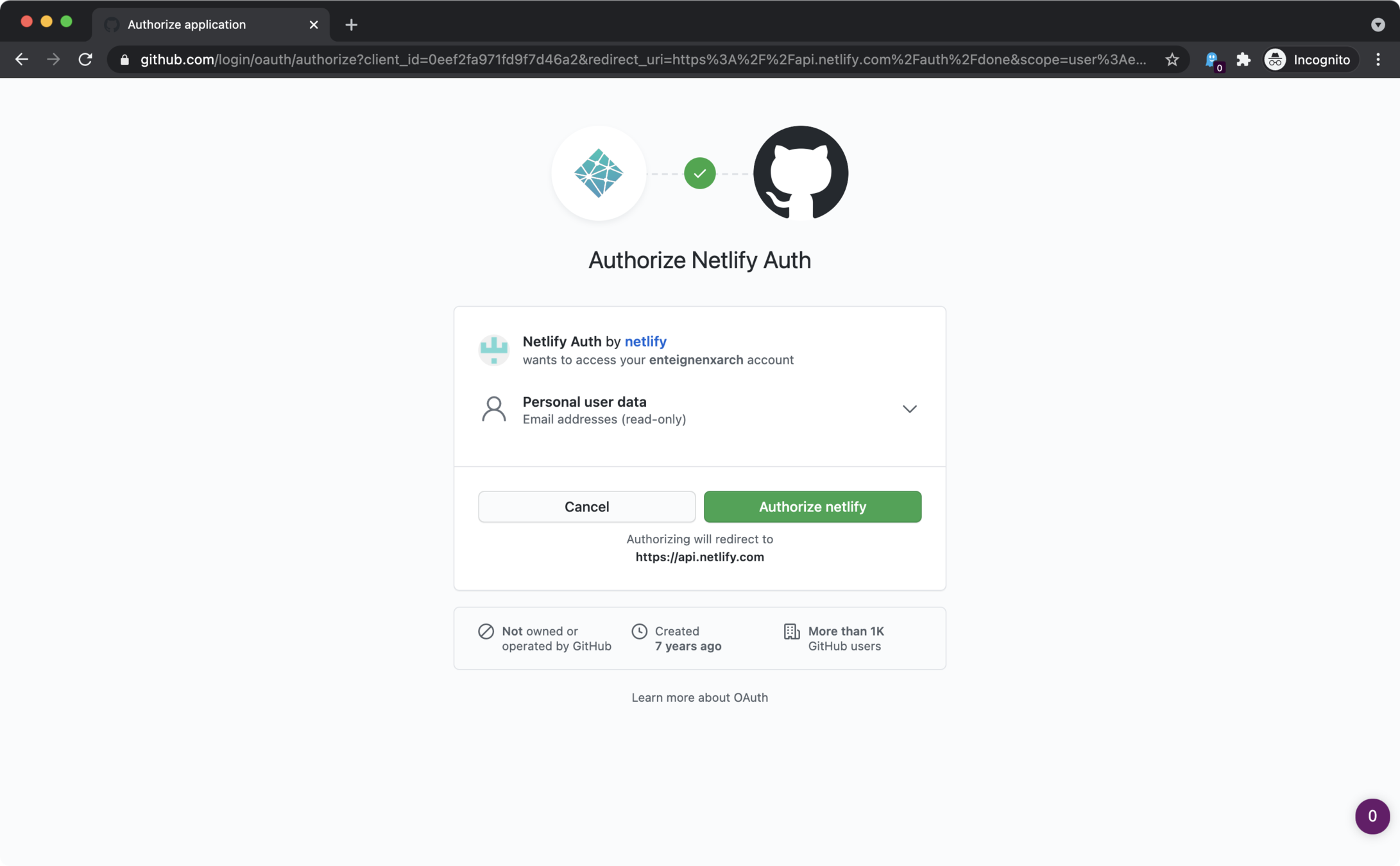
Task: Open the tab search dropdown arrow
Action: [1378, 24]
